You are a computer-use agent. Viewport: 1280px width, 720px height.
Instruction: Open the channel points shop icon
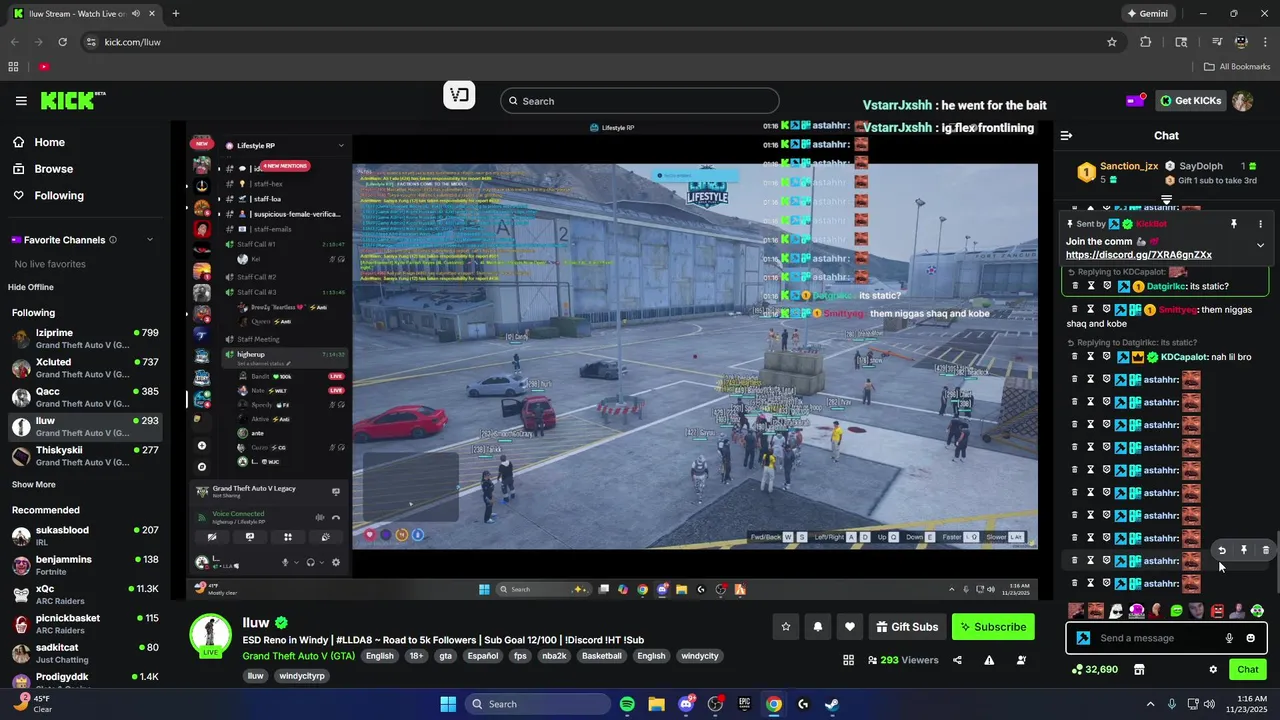click(1138, 669)
